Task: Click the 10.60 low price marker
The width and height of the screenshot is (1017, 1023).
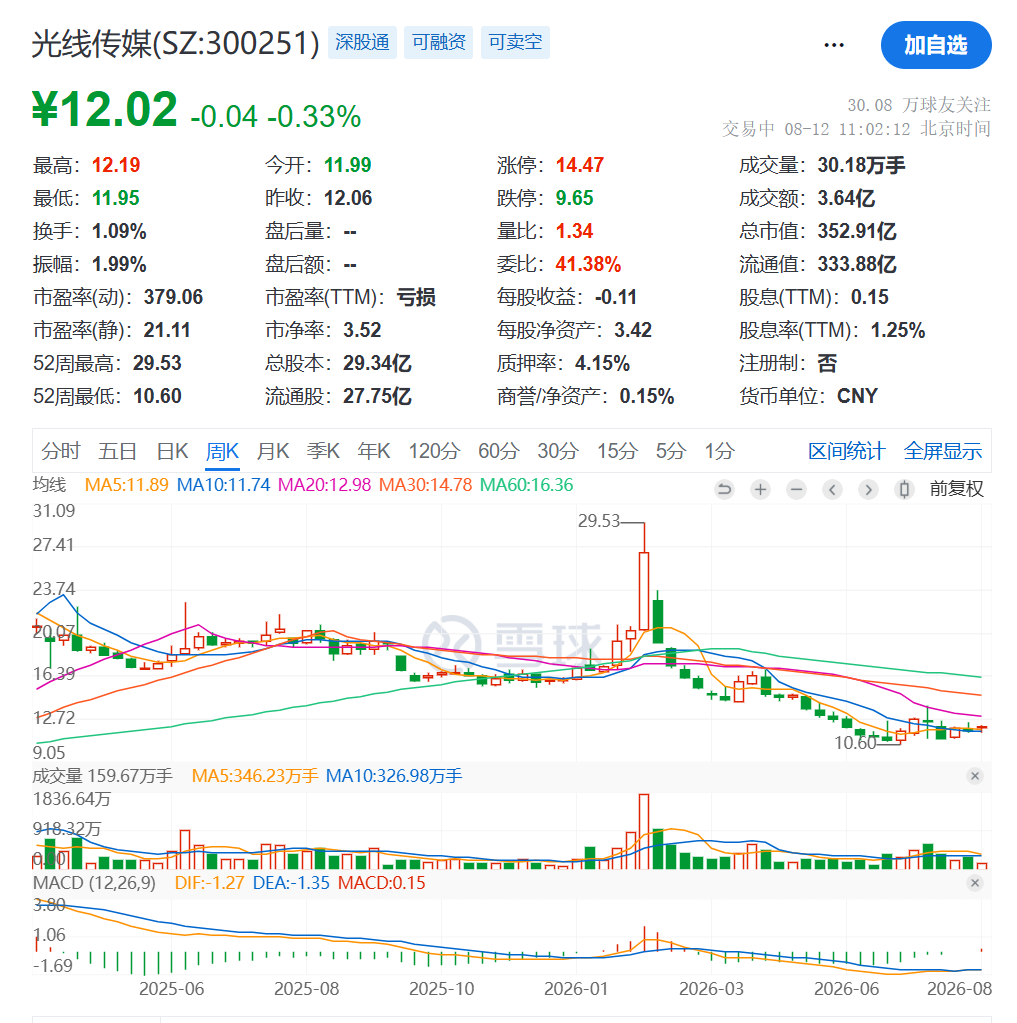Action: tap(855, 742)
